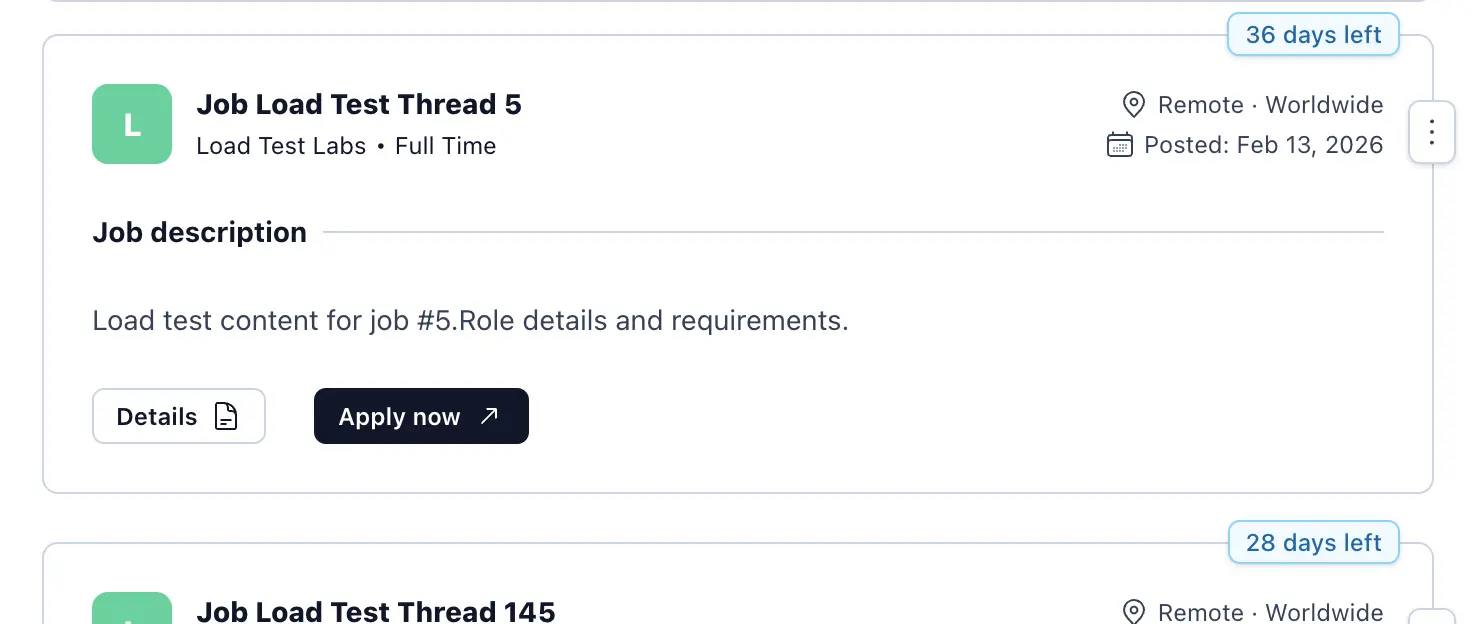Open the Job Load Test Thread 5 title
Viewport: 1478px width, 624px height.
point(359,104)
